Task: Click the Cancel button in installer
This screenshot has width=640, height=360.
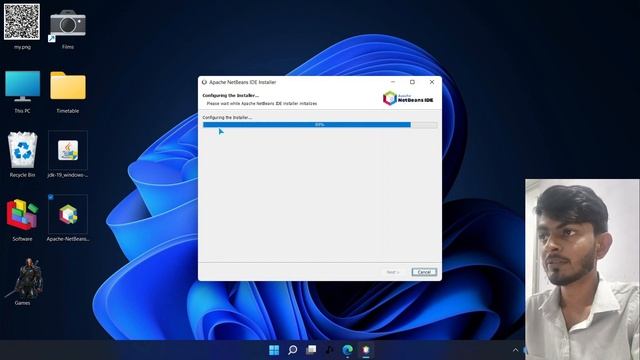Action: pyautogui.click(x=424, y=272)
